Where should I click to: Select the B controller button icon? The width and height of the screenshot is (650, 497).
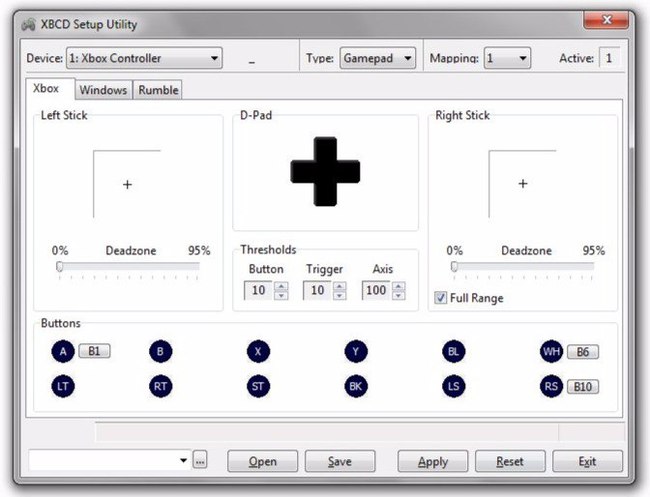(160, 351)
